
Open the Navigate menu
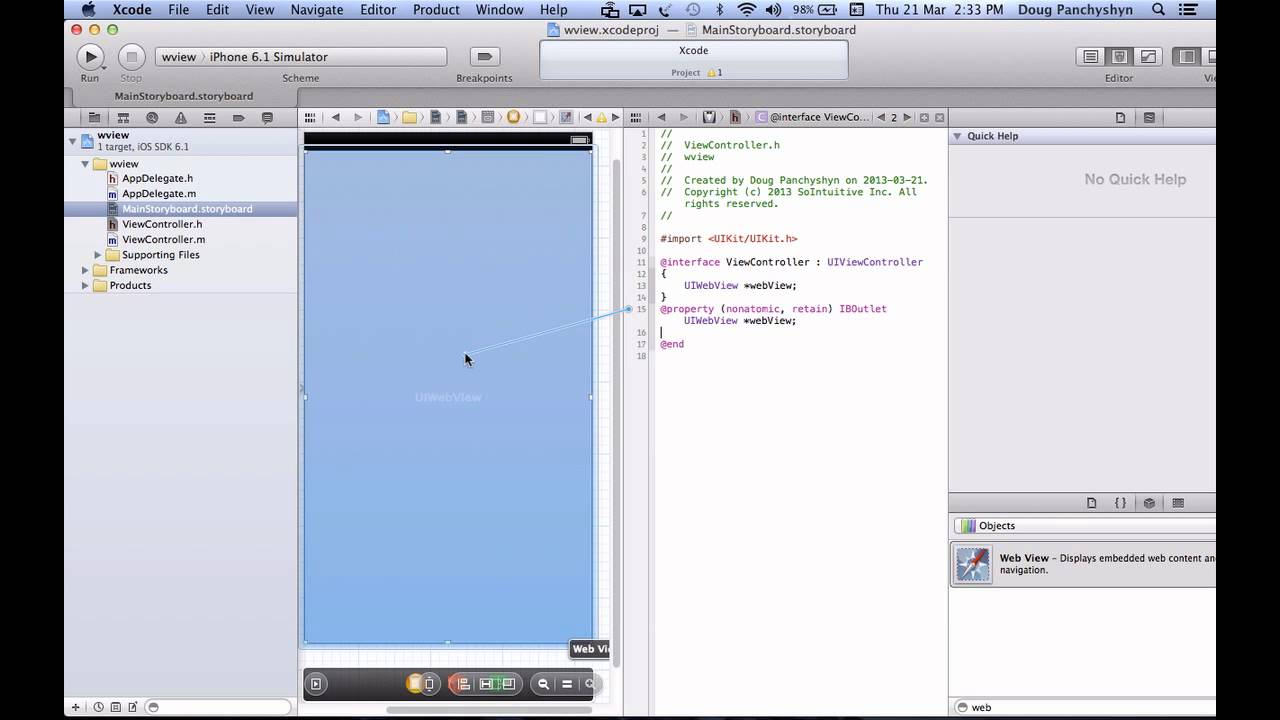click(317, 10)
